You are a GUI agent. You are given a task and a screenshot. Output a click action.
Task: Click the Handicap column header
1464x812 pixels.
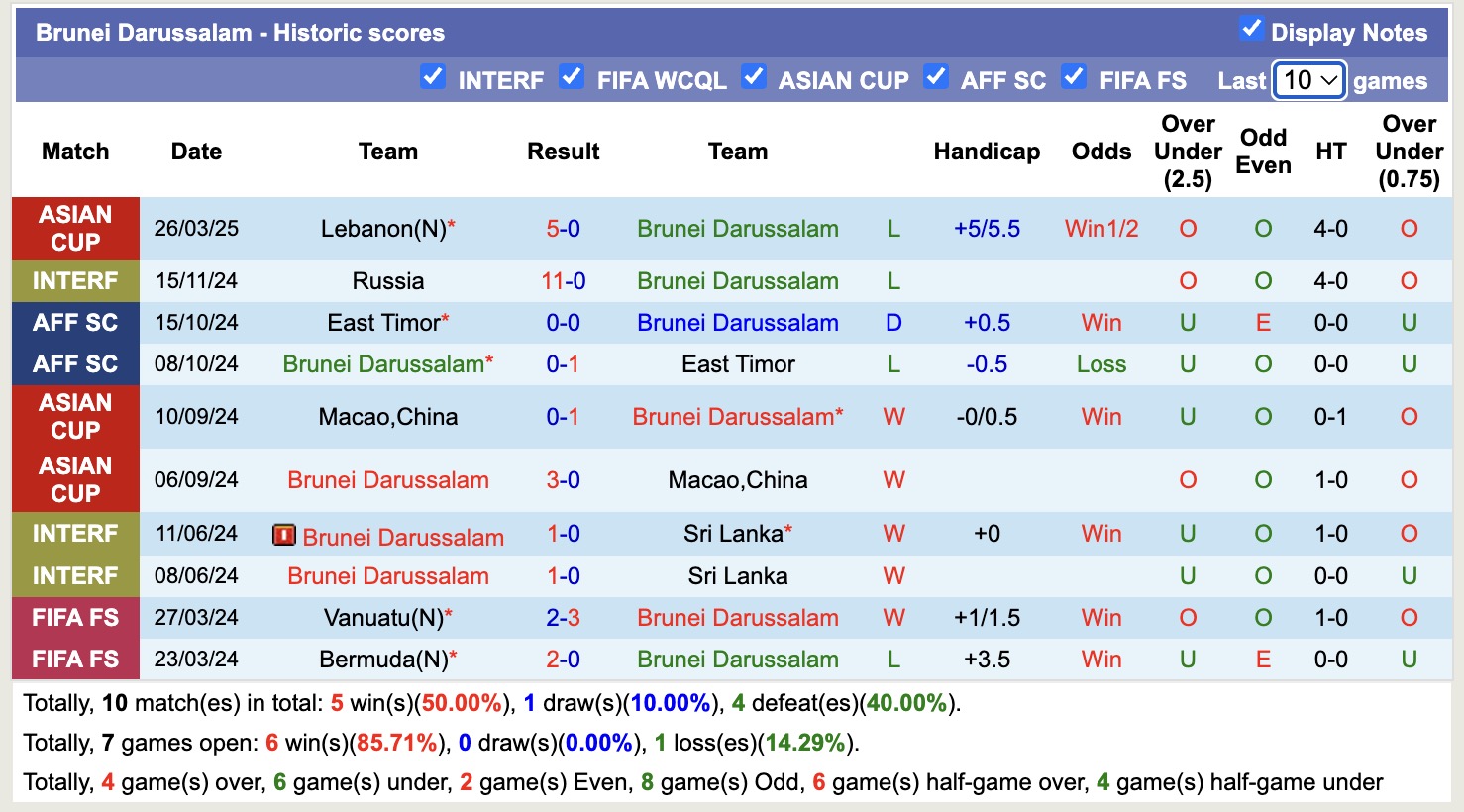[987, 152]
